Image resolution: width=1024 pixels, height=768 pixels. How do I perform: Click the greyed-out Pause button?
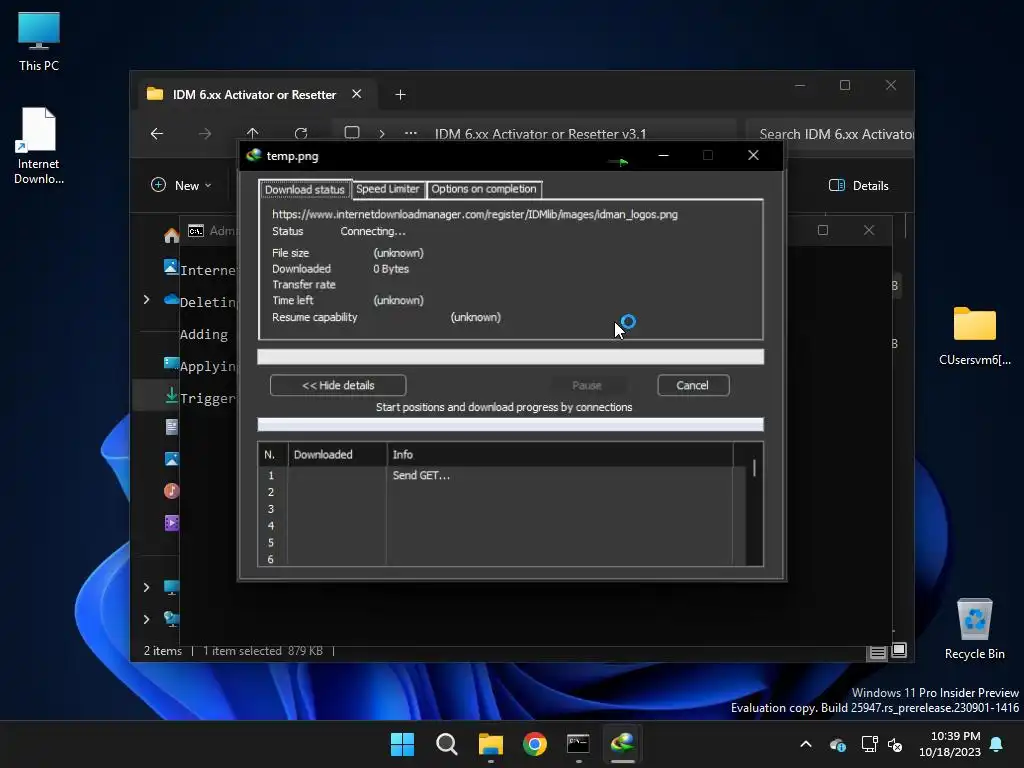coord(586,385)
